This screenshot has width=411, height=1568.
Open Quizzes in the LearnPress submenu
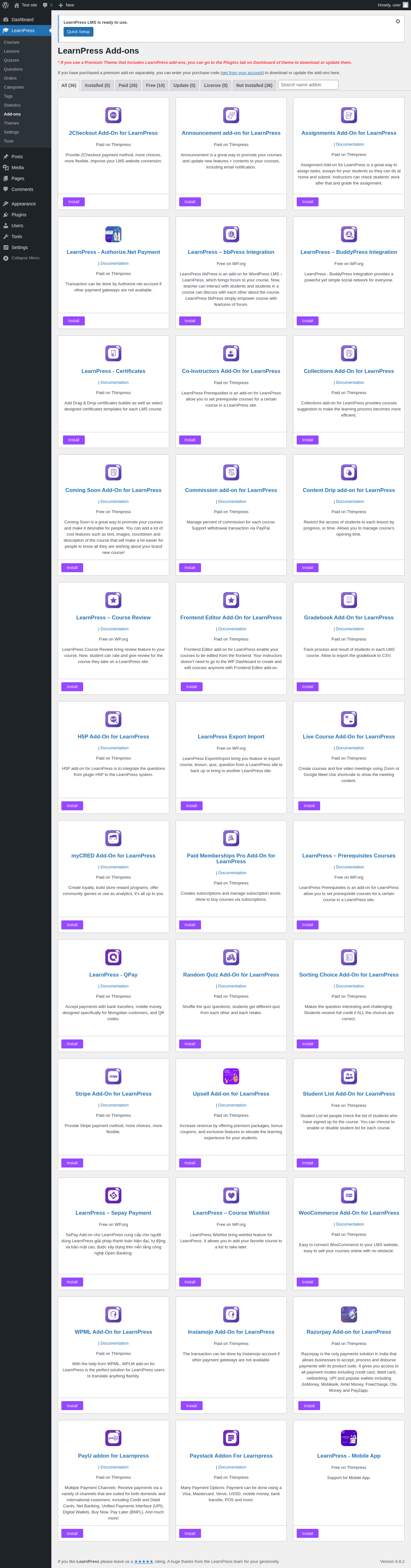12,60
